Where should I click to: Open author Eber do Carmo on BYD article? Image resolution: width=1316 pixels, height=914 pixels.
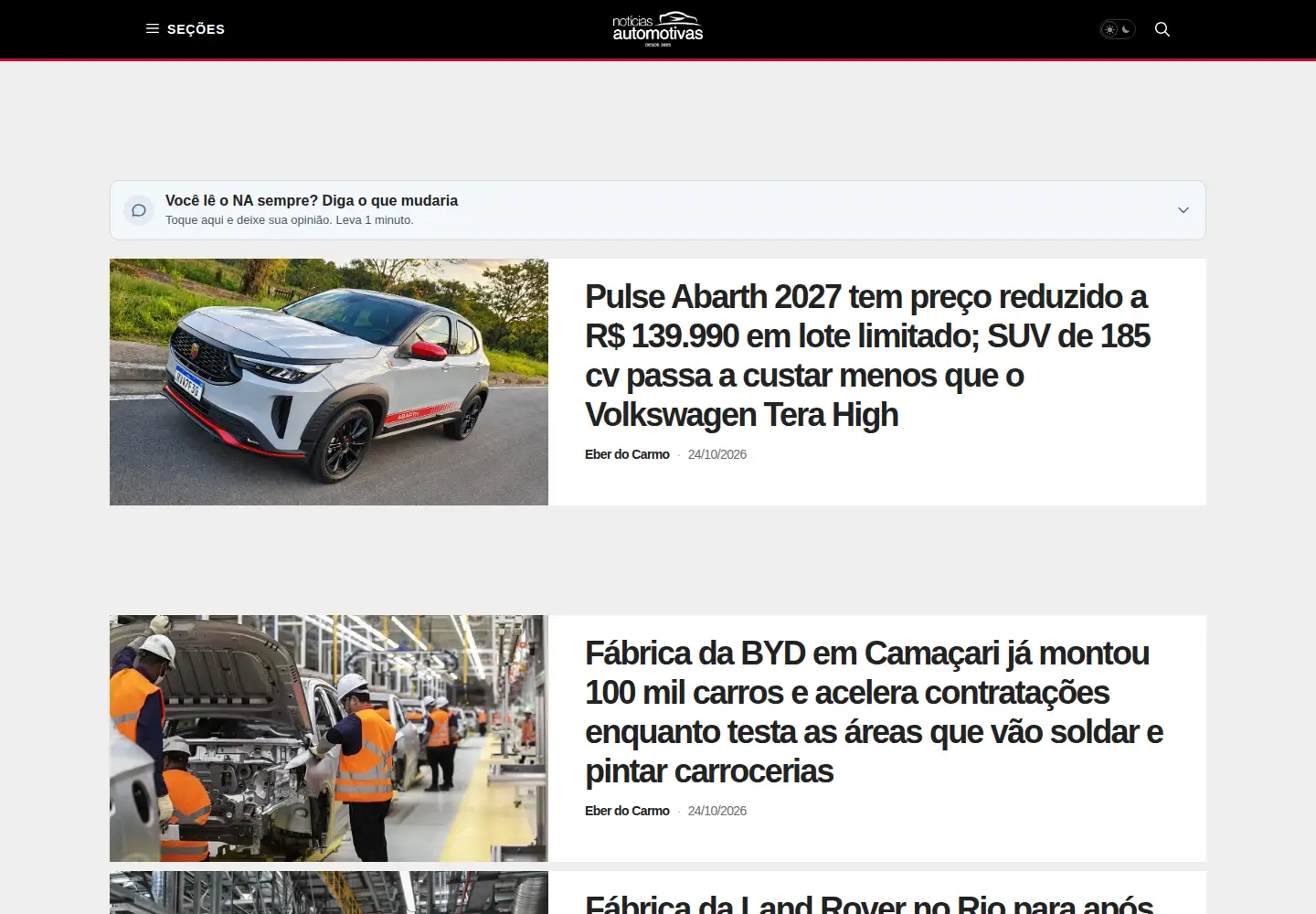point(627,811)
